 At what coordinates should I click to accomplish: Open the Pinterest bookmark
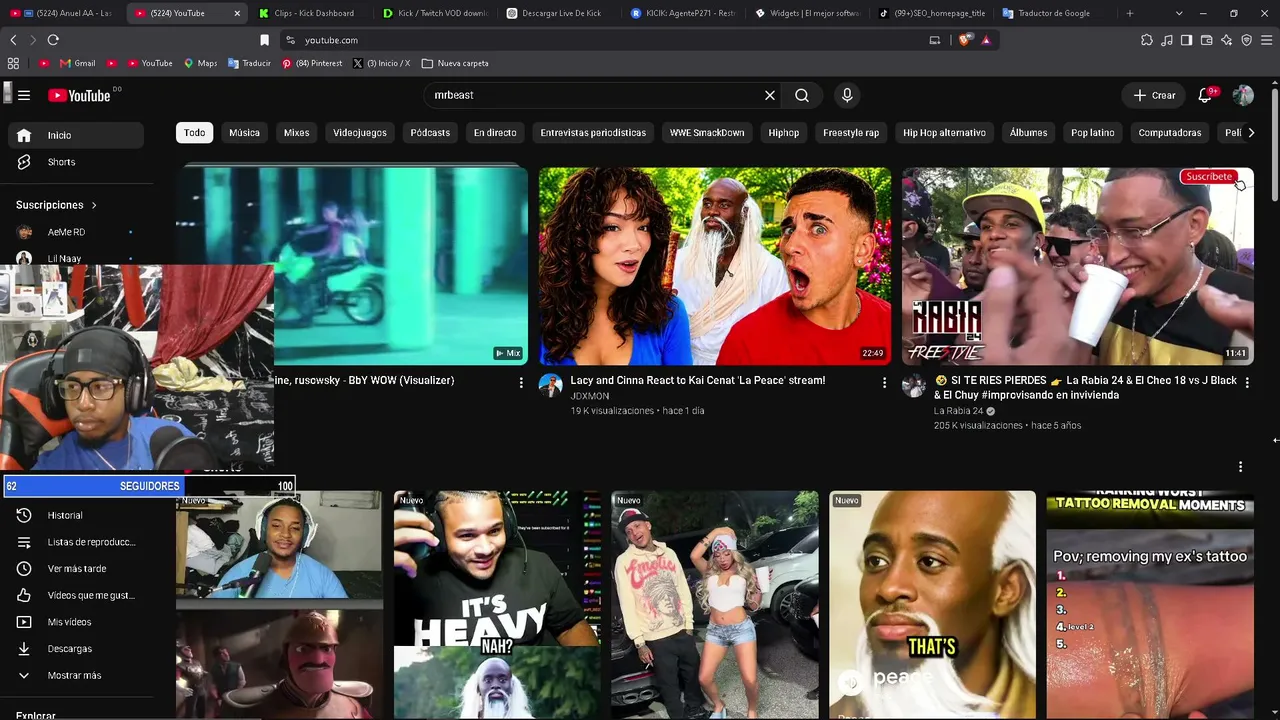click(x=312, y=63)
